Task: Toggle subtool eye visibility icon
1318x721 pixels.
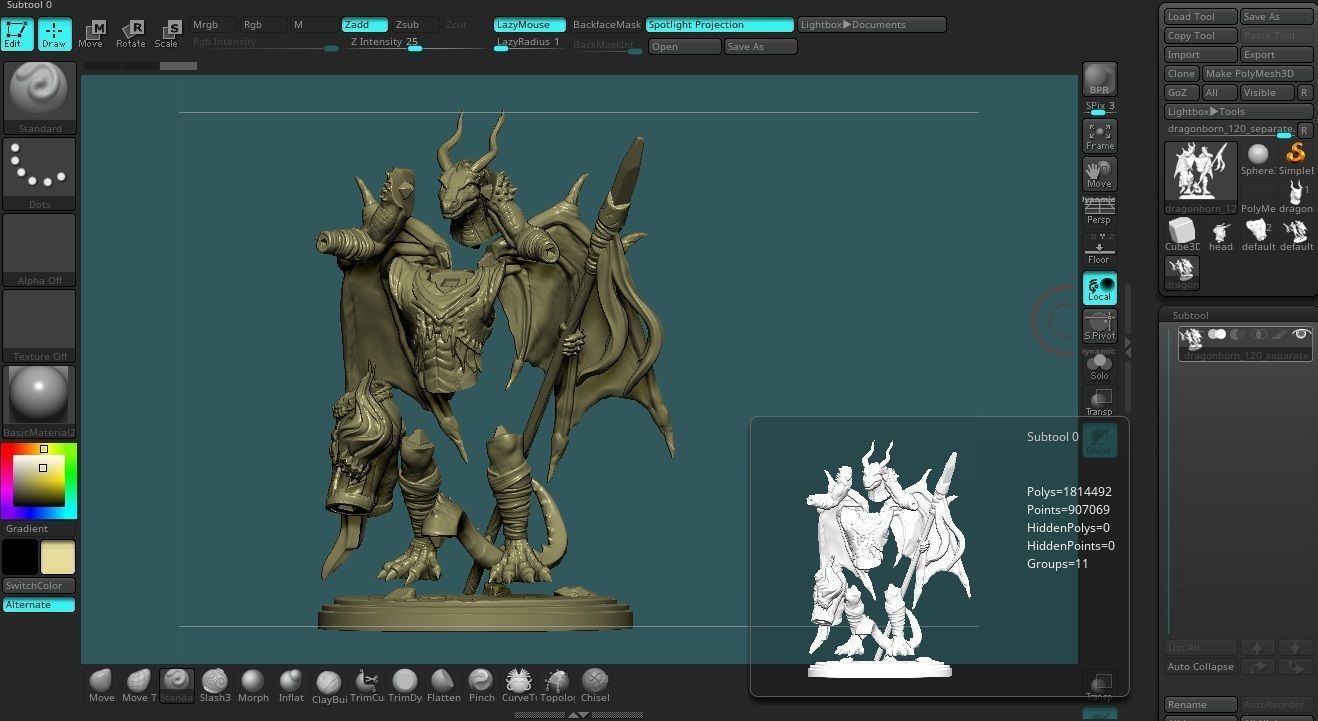Action: point(1301,334)
